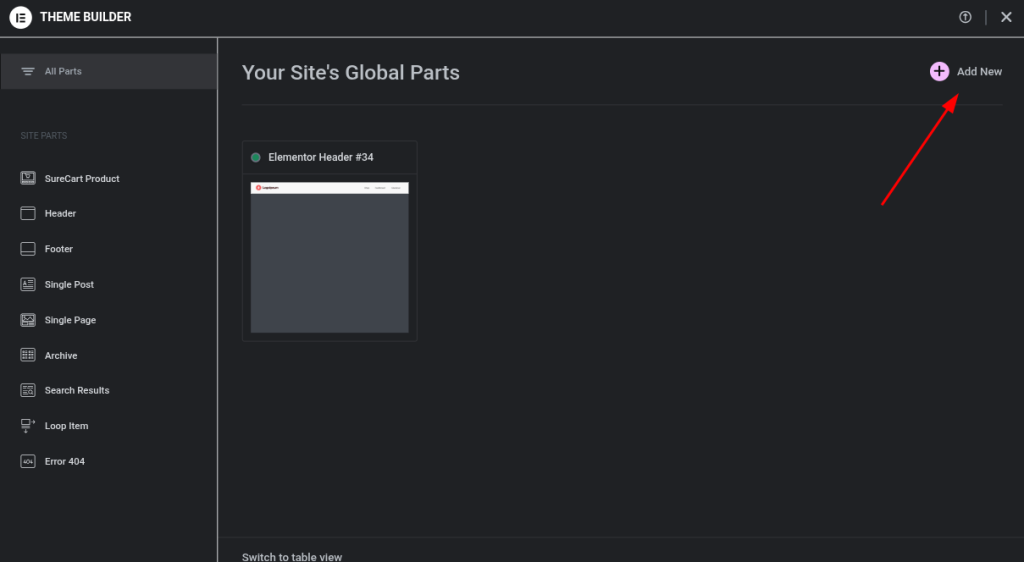
Task: Click the plus icon beside Add New
Action: coord(939,71)
